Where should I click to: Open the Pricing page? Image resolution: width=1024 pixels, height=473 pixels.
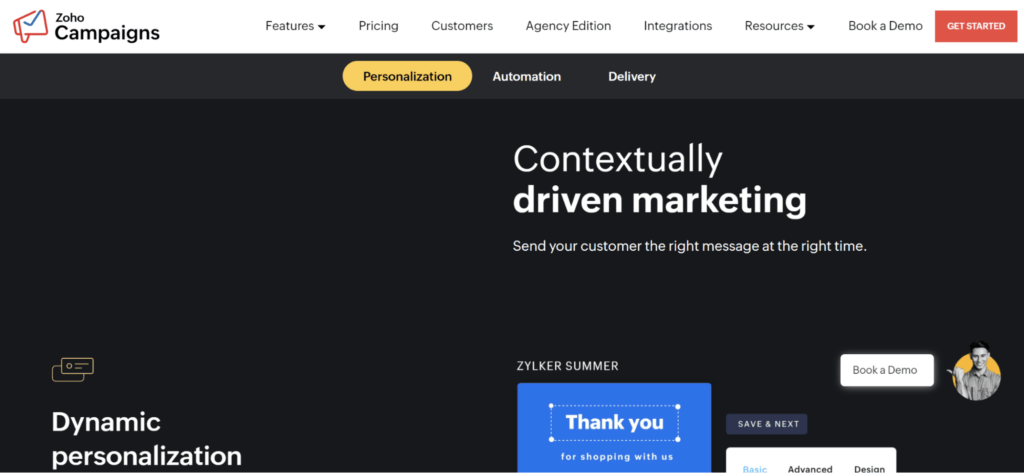(378, 26)
